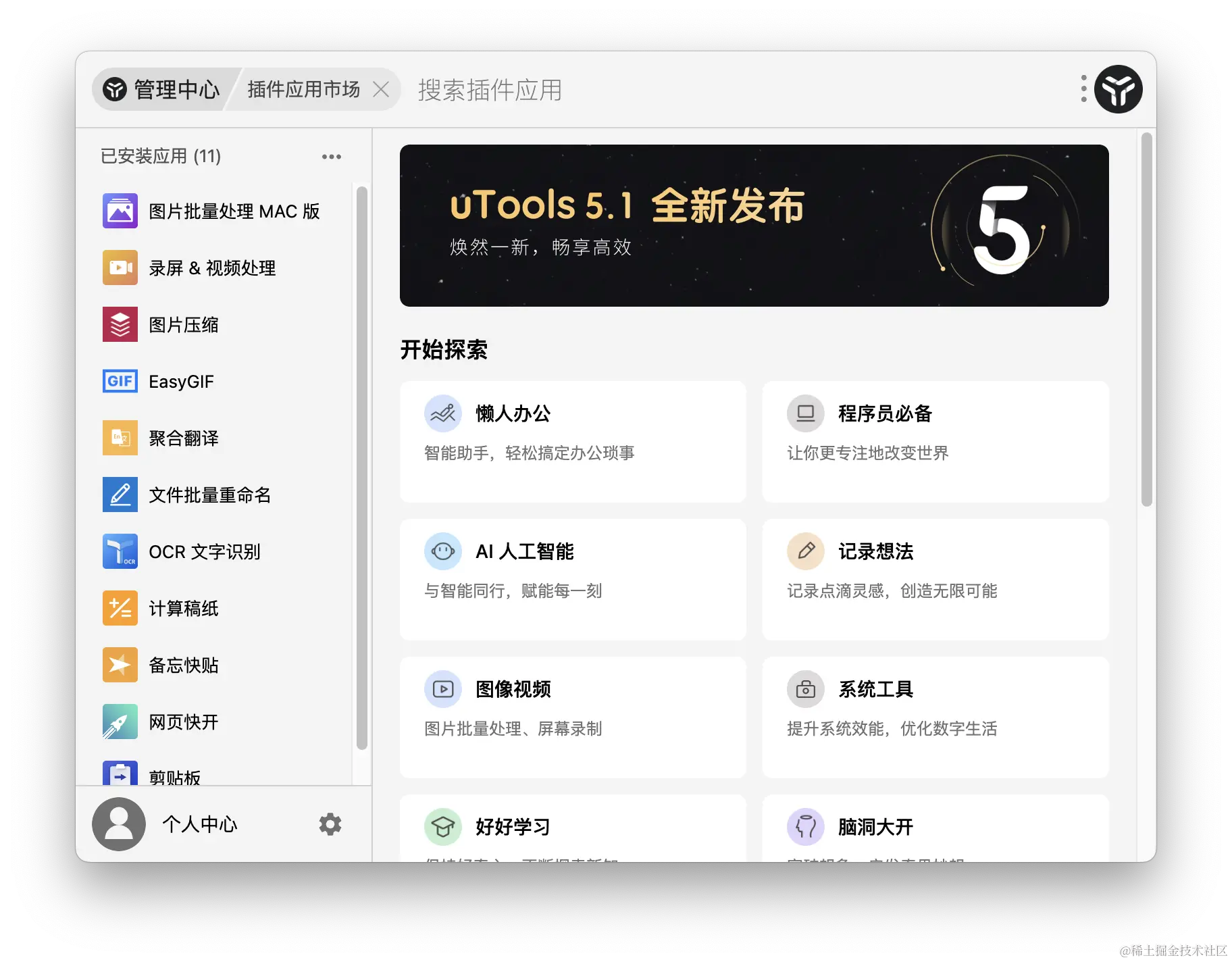Image resolution: width=1232 pixels, height=962 pixels.
Task: Click the 个人中心 label
Action: (200, 824)
